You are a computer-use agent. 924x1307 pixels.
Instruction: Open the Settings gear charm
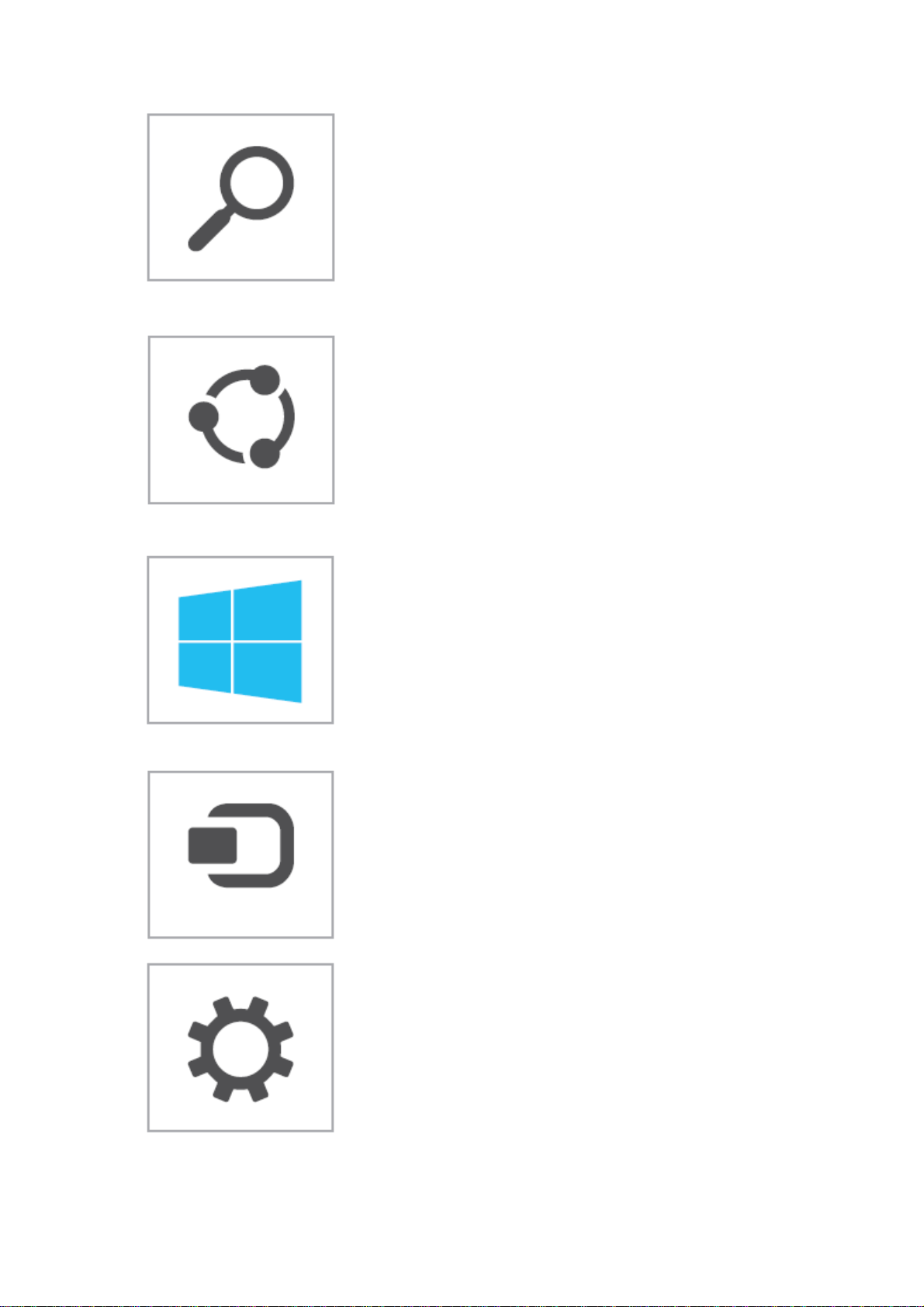241,1048
